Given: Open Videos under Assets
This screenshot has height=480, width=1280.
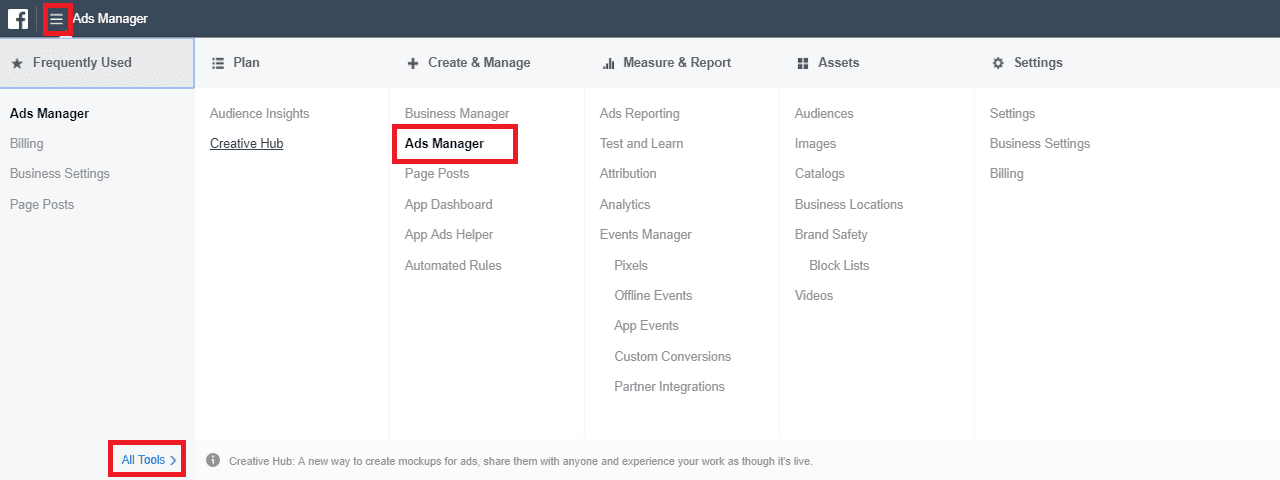Looking at the screenshot, I should pyautogui.click(x=814, y=295).
